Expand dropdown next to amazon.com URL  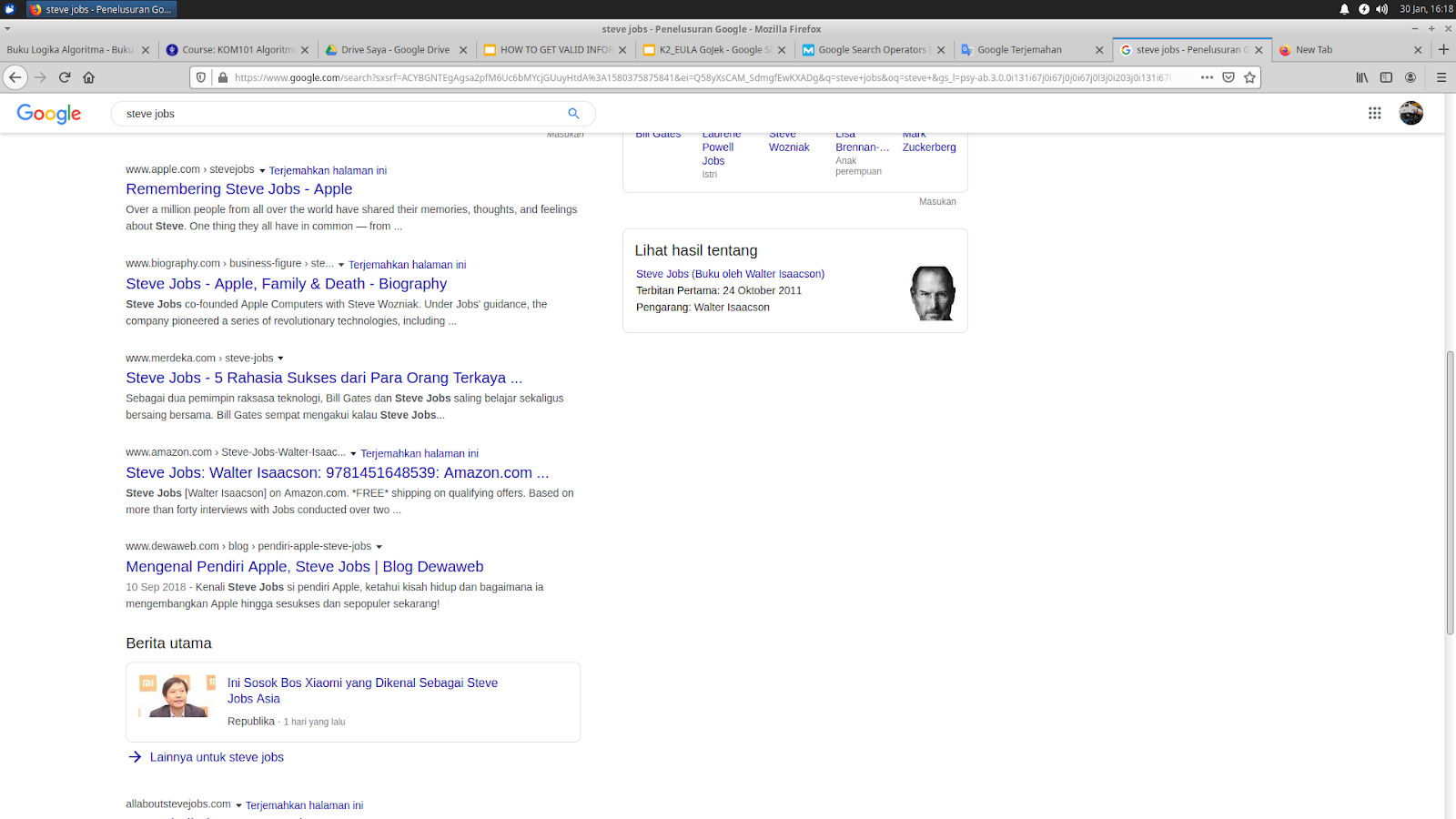click(x=353, y=453)
